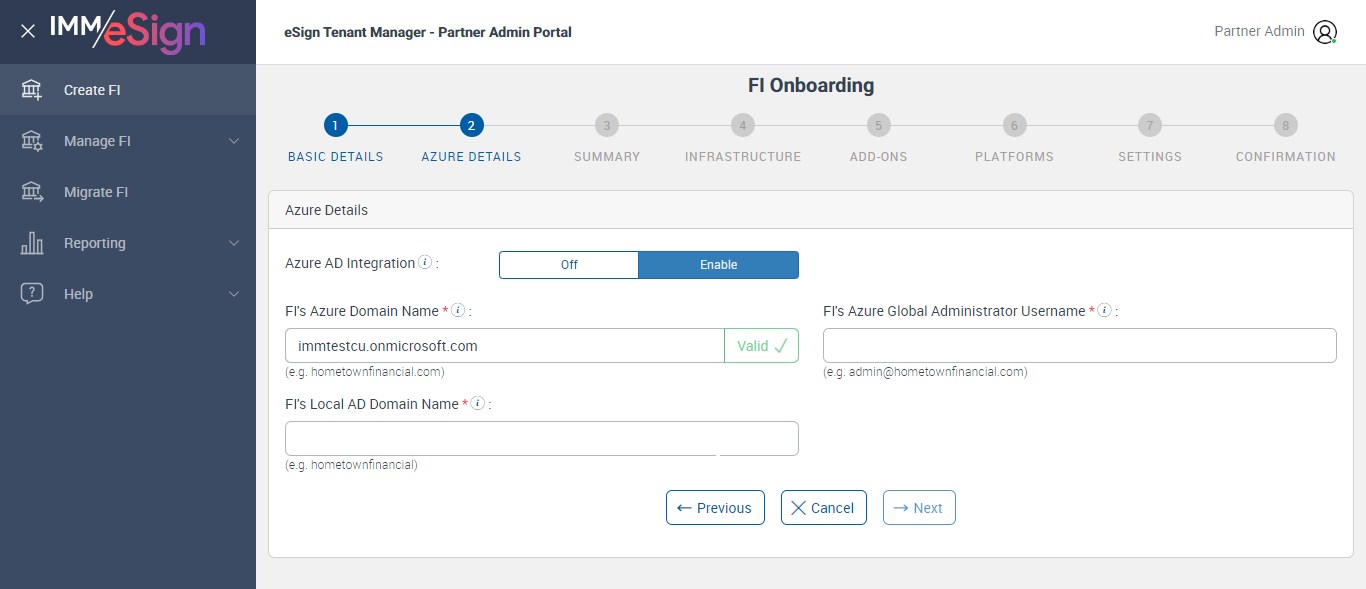The image size is (1366, 589).
Task: Expand the Manage FI submenu chevron
Action: (x=234, y=141)
